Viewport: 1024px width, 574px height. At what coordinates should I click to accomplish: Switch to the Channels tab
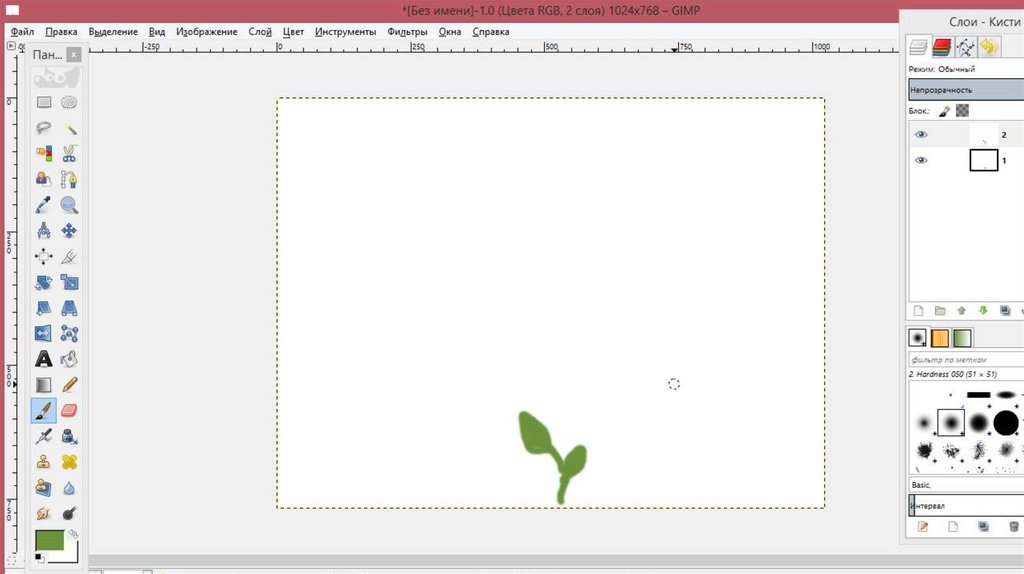(x=941, y=47)
